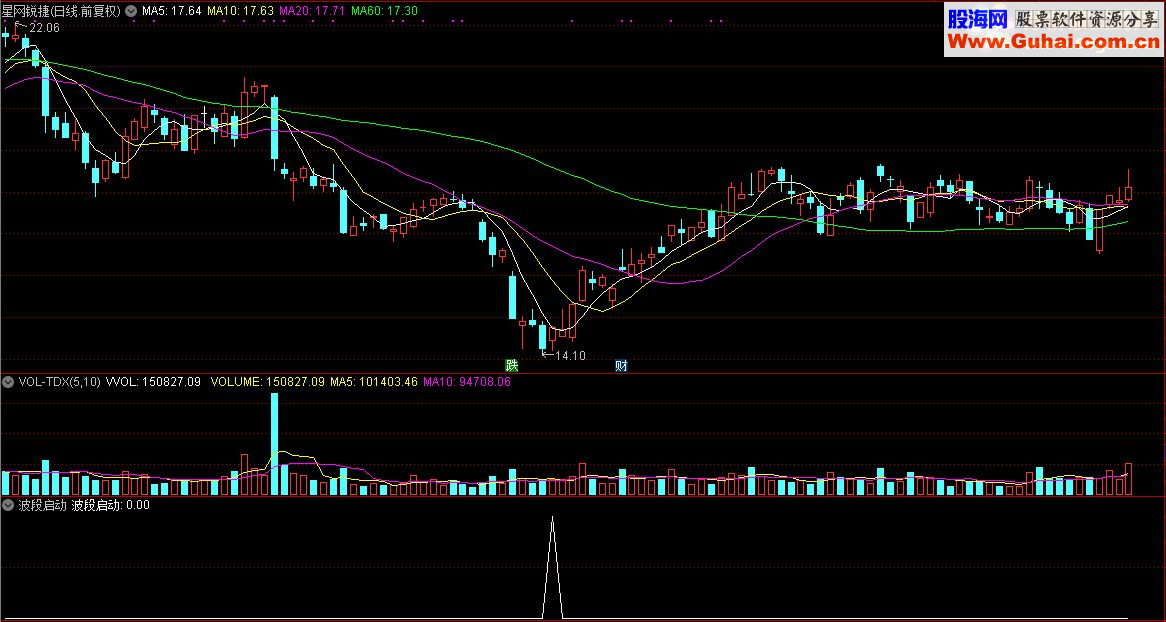Click the green MA60: 17.30 legend
Screen dimensions: 1166x622
384,10
